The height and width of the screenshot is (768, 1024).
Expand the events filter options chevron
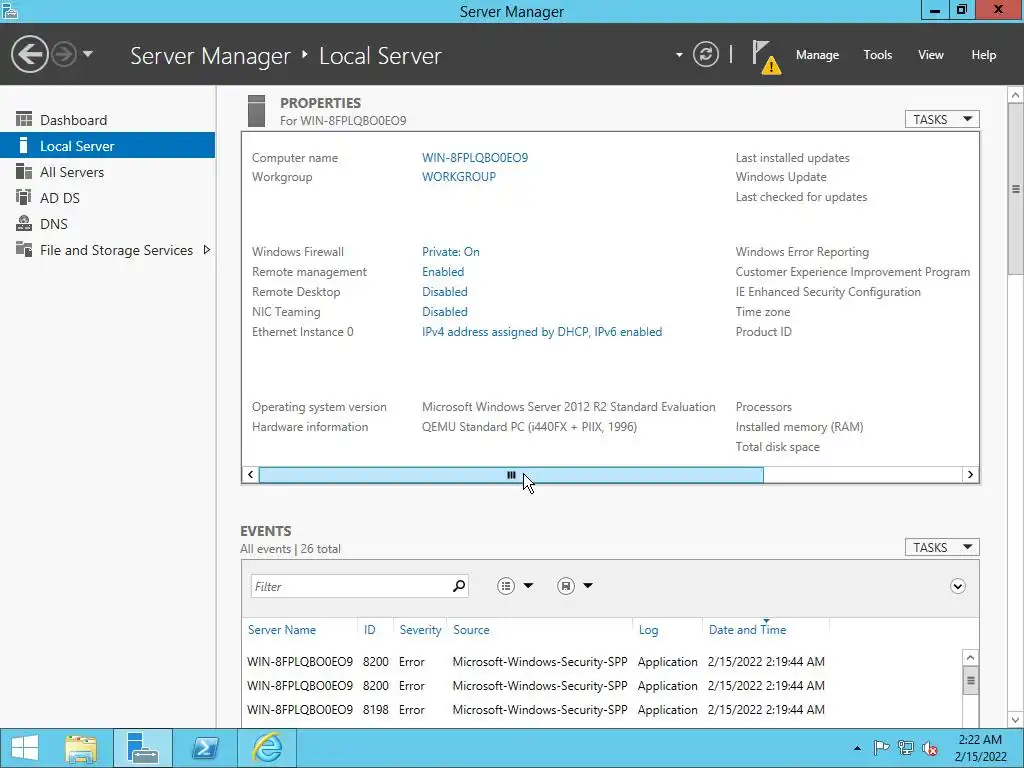957,586
